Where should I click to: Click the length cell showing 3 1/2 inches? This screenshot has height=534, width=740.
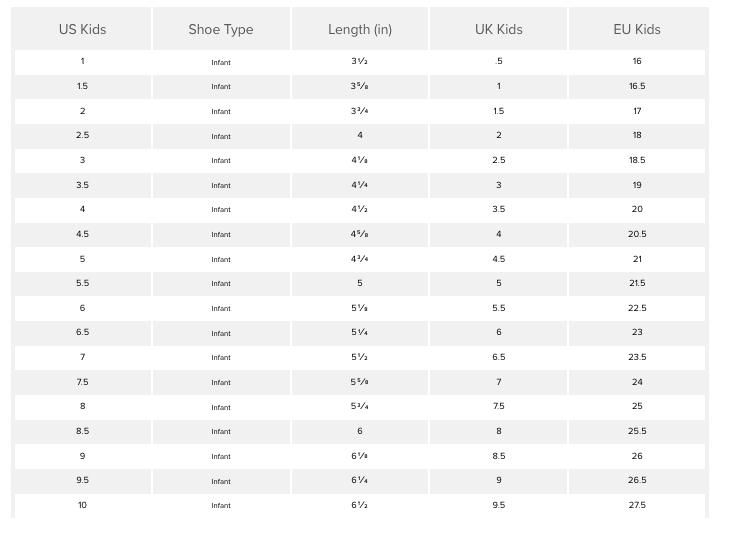[360, 62]
